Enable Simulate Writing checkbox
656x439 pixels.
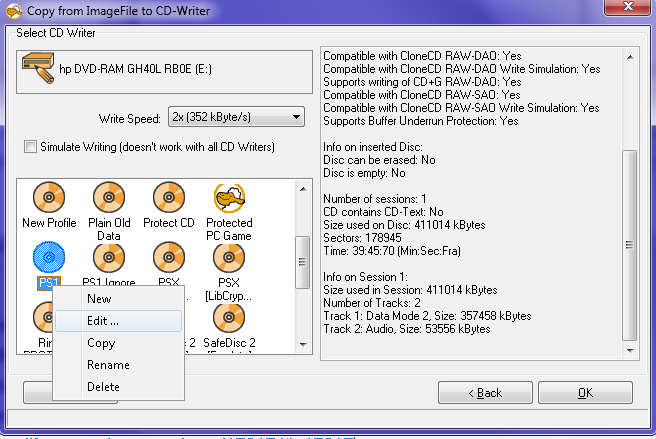coord(30,147)
